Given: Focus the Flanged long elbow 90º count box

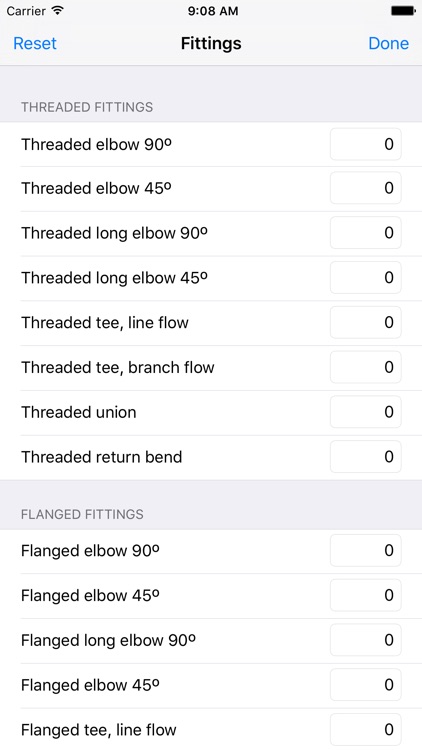Looking at the screenshot, I should 366,640.
